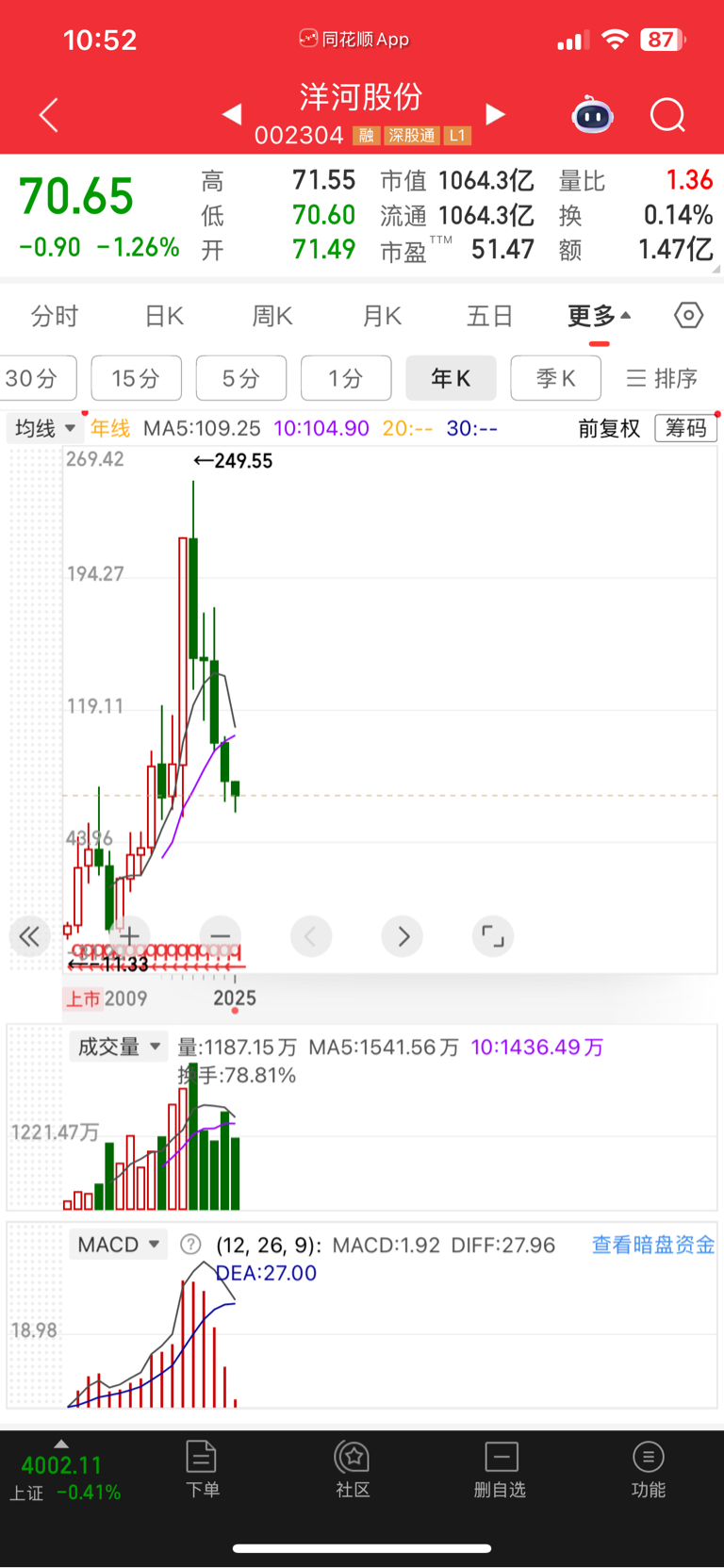Open 下单 order icon in bottom bar
The height and width of the screenshot is (1568, 724).
(202, 1469)
